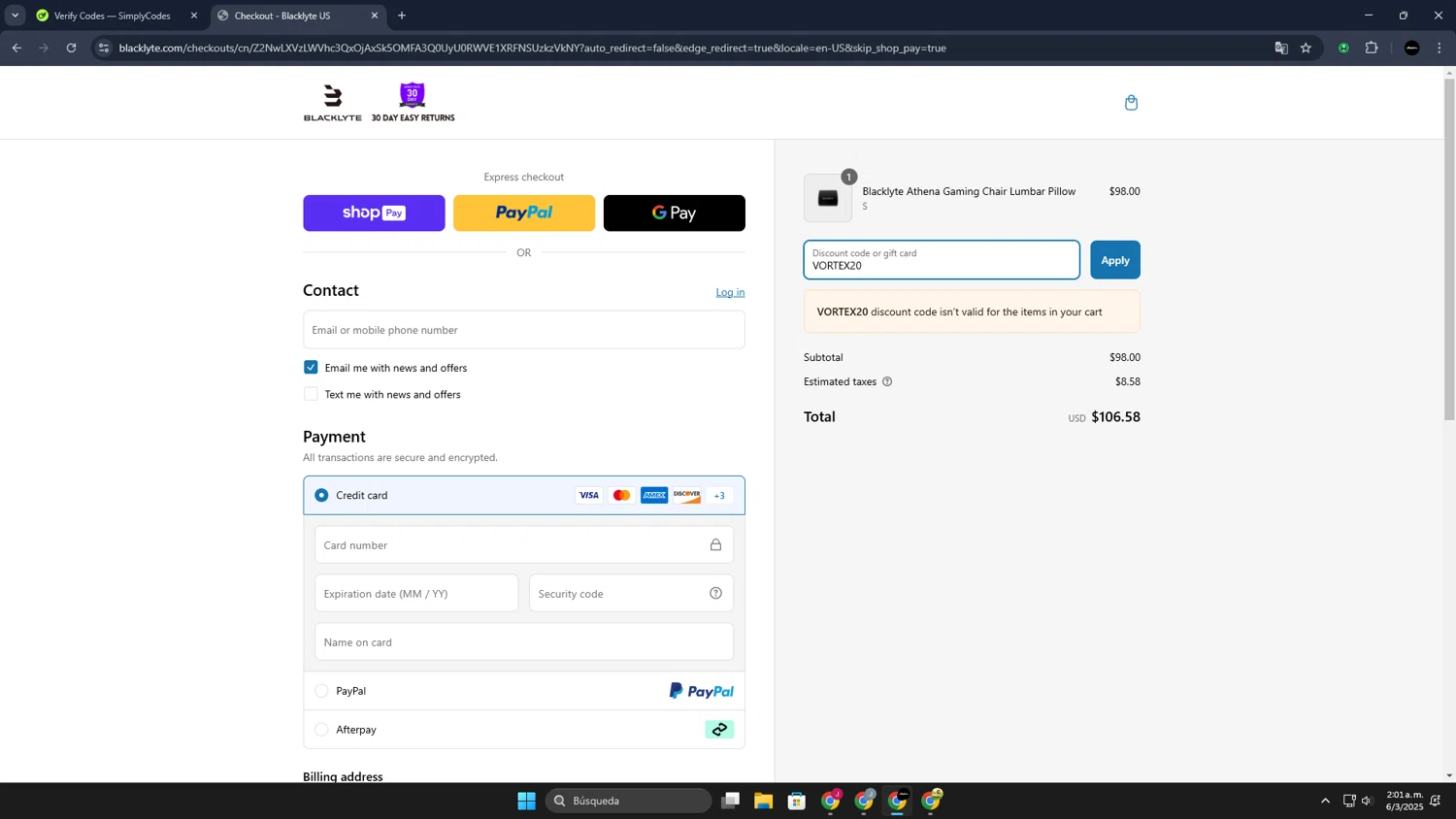Bookmark this page with star icon

1306,48
